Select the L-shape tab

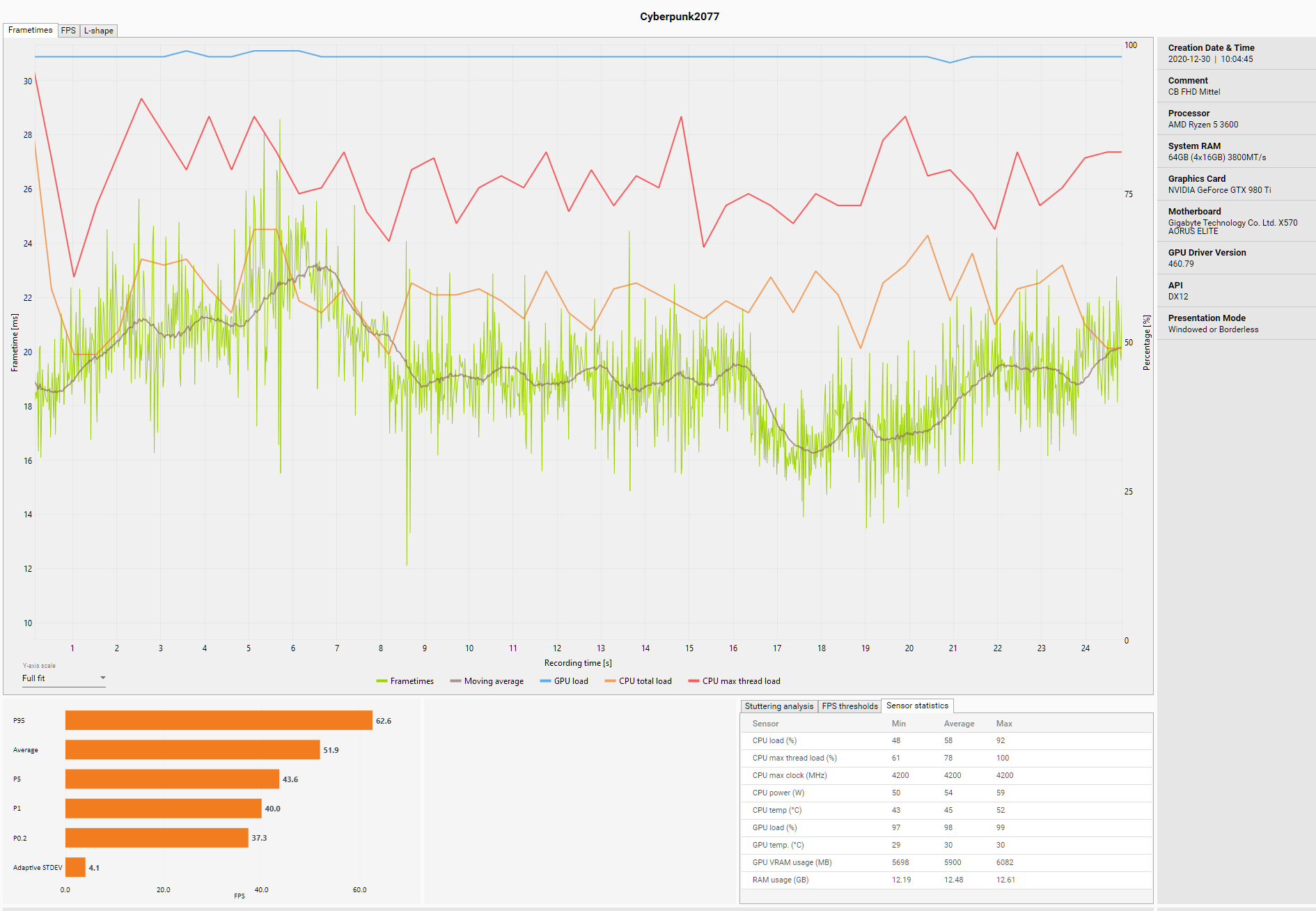pyautogui.click(x=99, y=31)
